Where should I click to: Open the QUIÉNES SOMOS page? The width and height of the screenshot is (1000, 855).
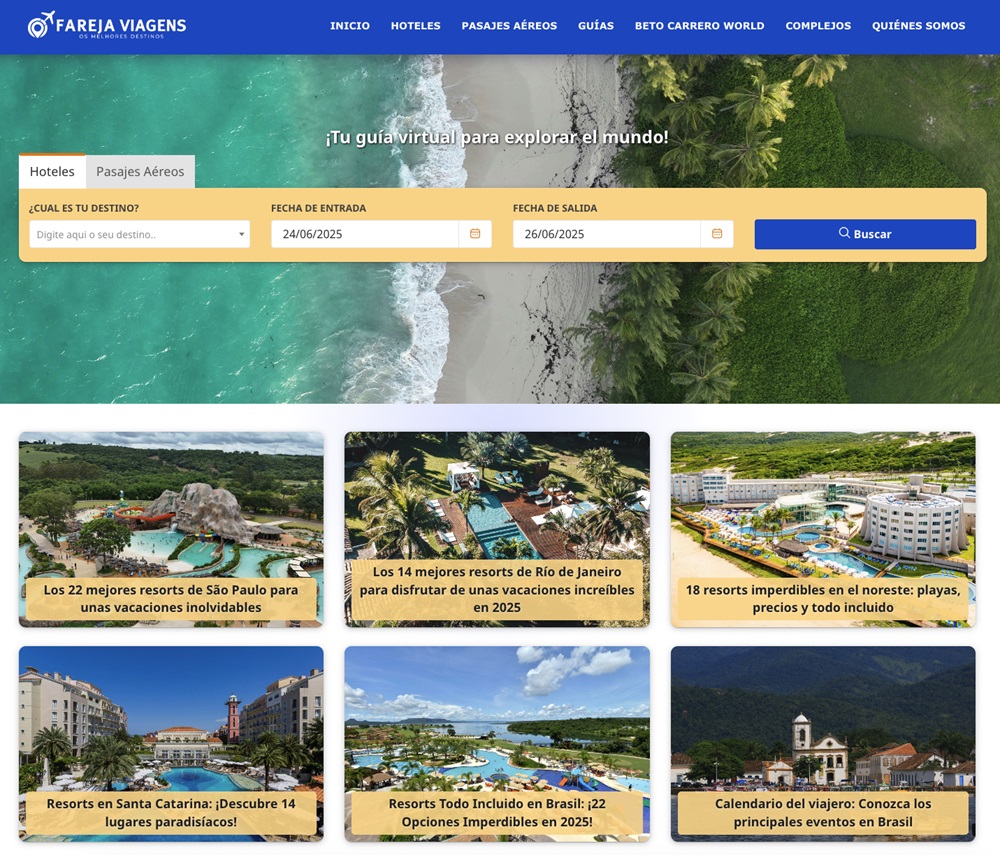(x=918, y=26)
